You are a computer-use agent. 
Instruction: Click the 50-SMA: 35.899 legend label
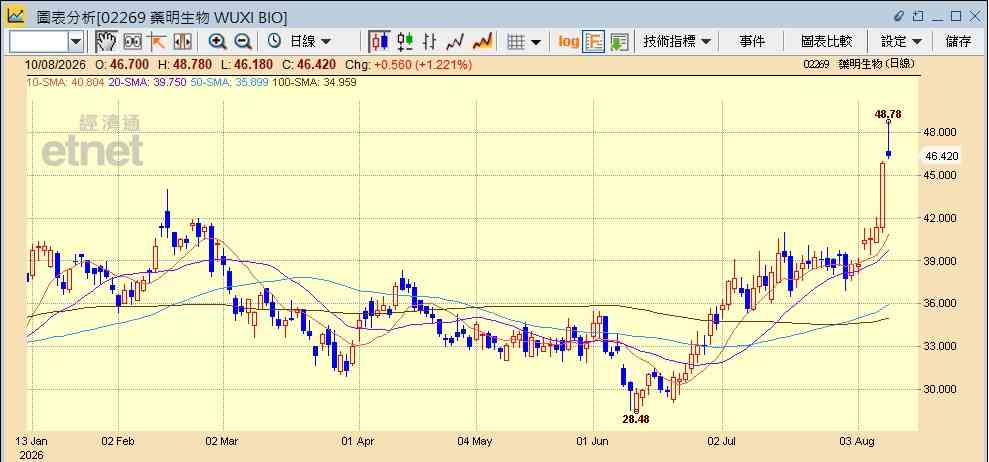click(230, 81)
